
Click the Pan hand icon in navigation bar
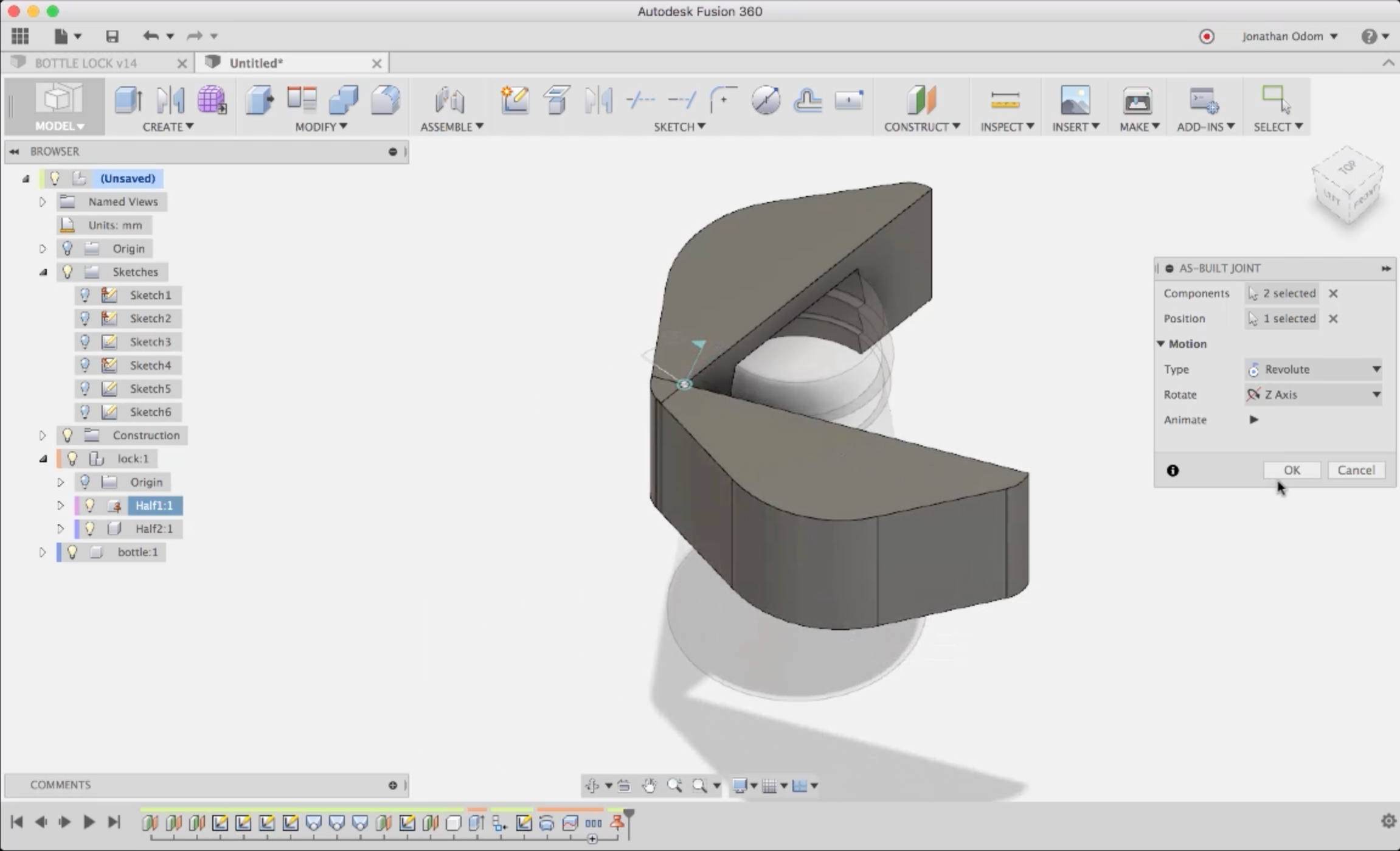pos(650,785)
